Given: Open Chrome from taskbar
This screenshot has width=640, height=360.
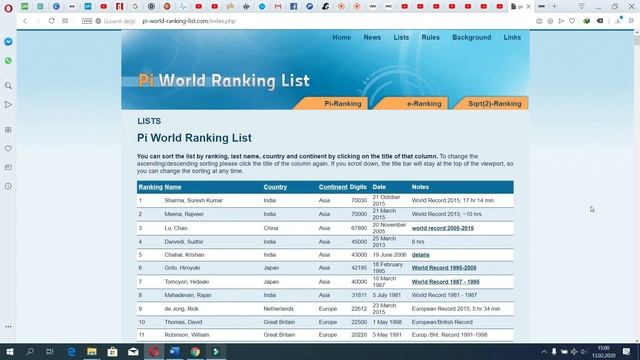Looking at the screenshot, I should pyautogui.click(x=196, y=351).
